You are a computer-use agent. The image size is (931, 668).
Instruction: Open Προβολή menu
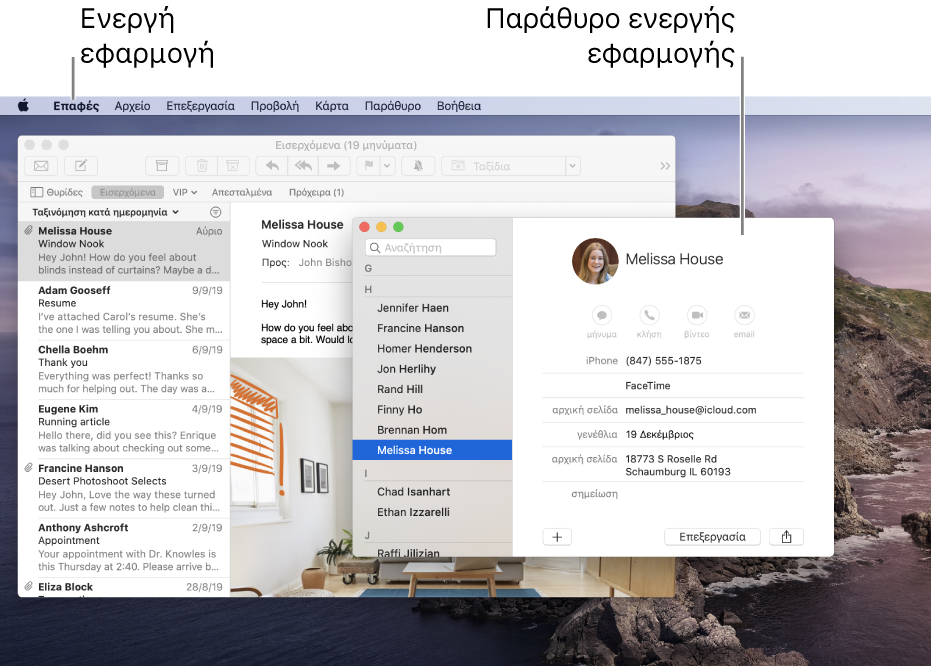point(274,106)
